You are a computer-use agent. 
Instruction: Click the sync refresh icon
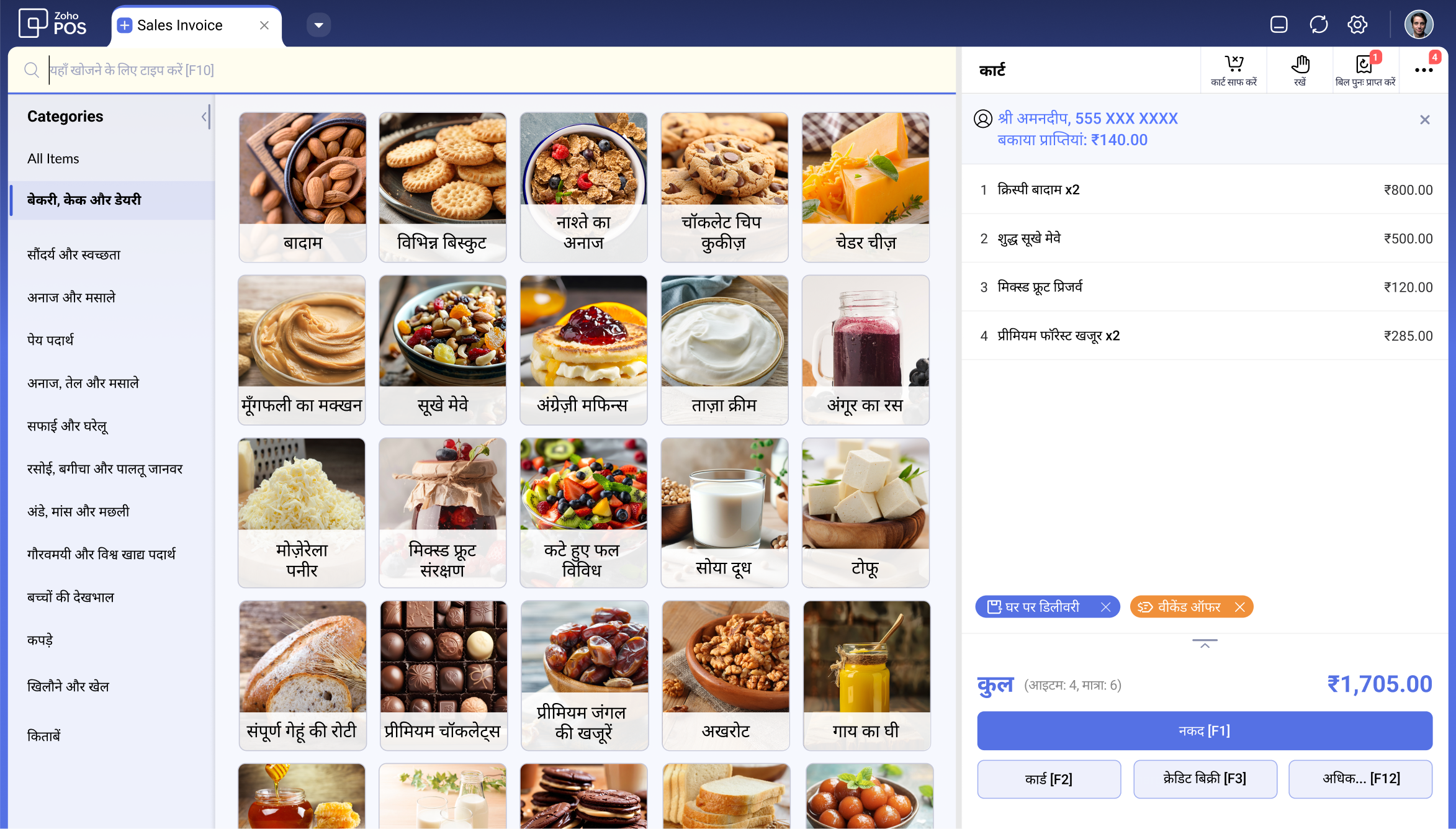(1318, 25)
